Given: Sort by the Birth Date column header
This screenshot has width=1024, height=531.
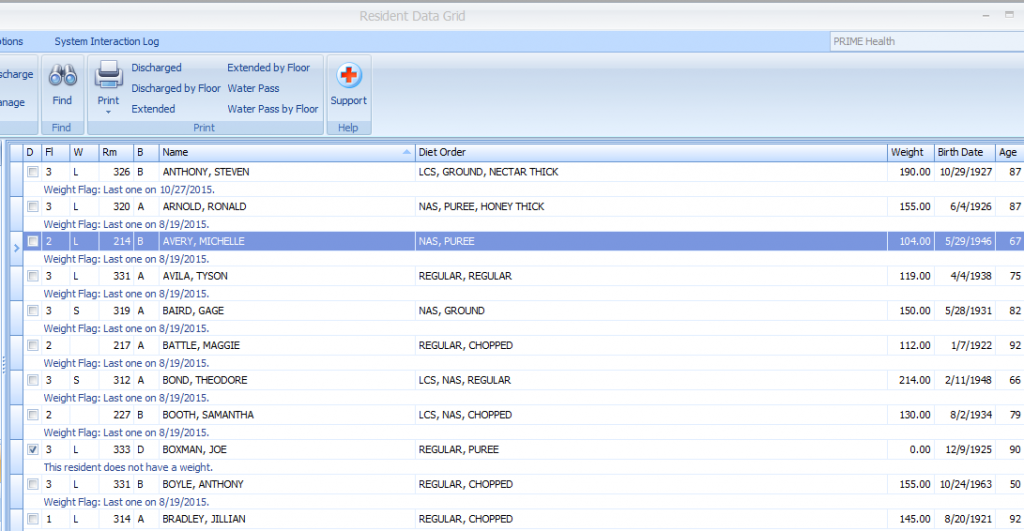Looking at the screenshot, I should 960,153.
